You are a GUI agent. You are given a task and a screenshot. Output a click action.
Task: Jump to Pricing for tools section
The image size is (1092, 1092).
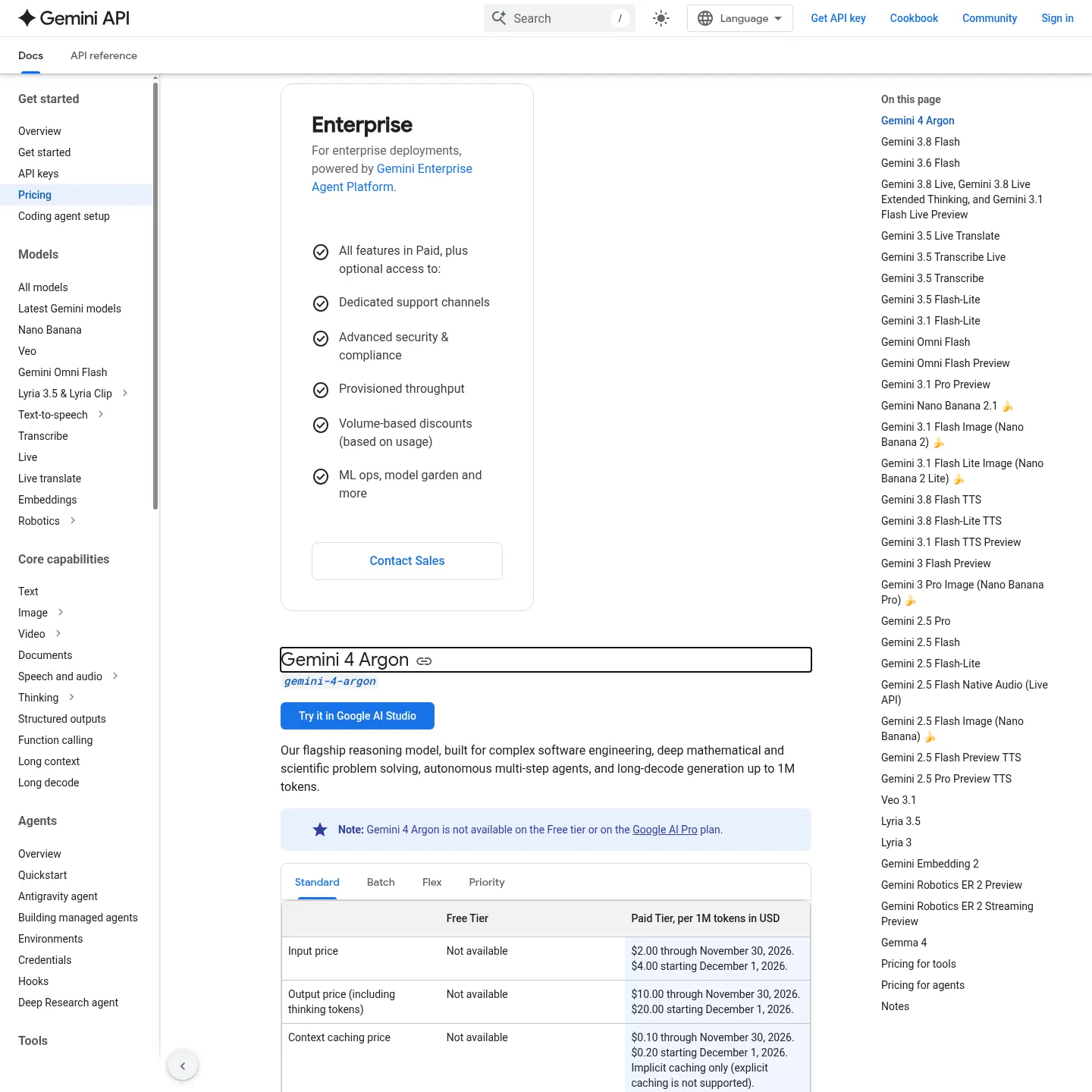(x=918, y=964)
